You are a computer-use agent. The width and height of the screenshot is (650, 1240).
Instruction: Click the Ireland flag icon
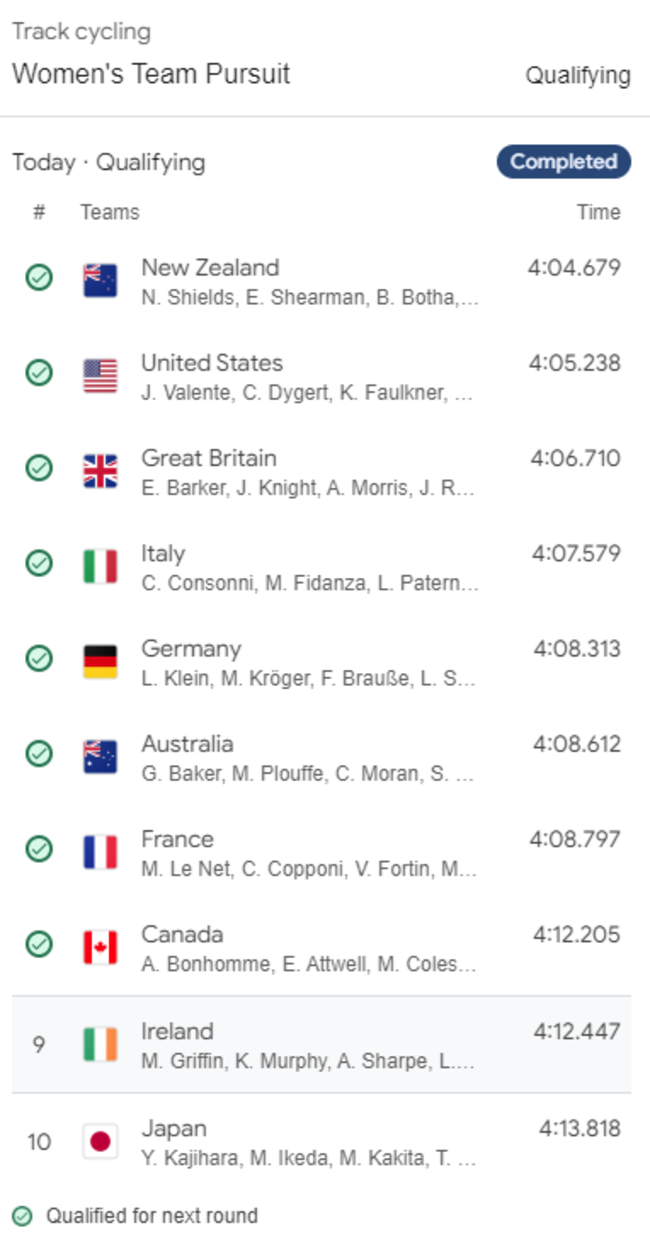100,1044
